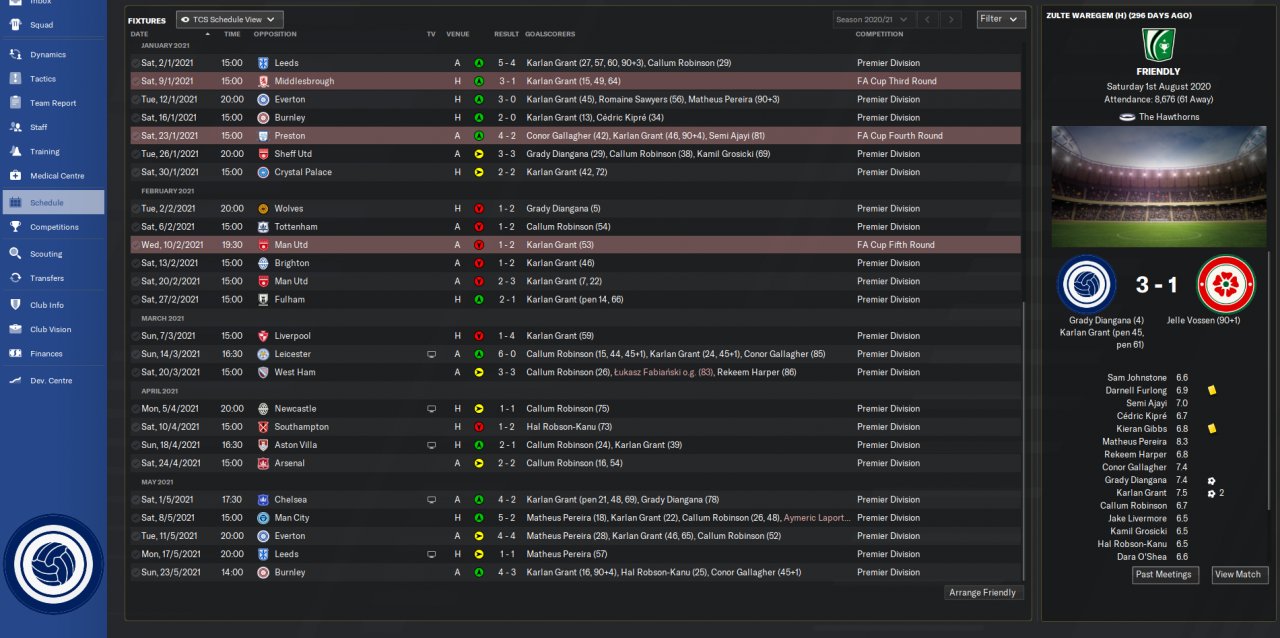Toggle selection circle on Arsenal fixture row
The image size is (1280, 638).
tap(136, 463)
